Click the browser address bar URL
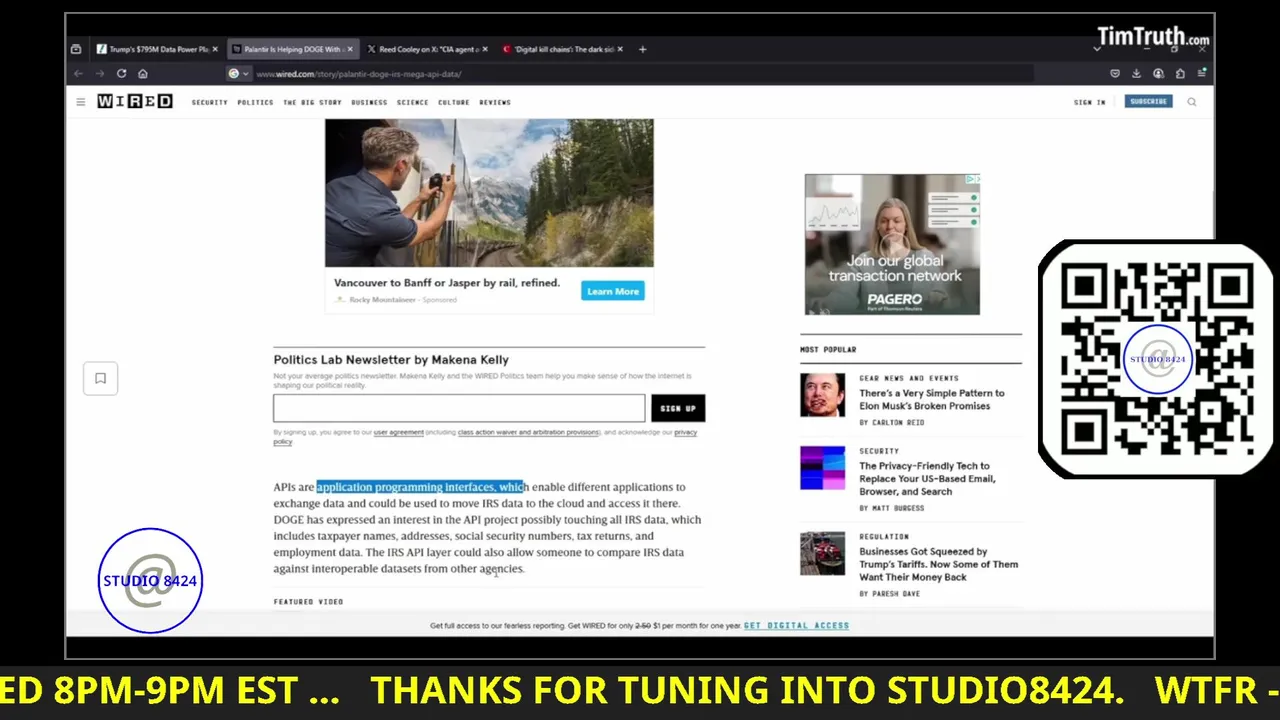 358,74
